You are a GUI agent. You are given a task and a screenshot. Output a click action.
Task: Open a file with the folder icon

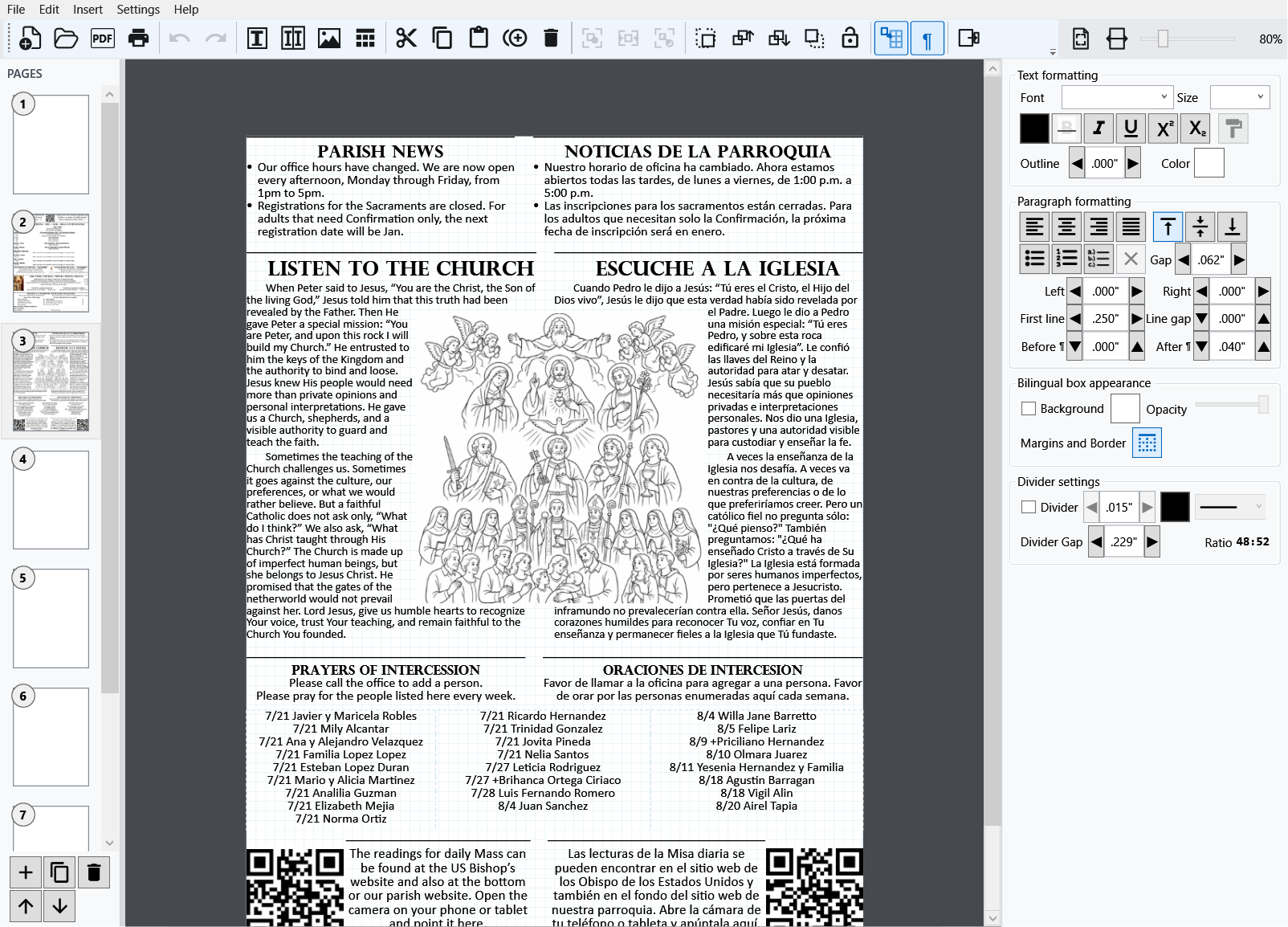[x=66, y=38]
